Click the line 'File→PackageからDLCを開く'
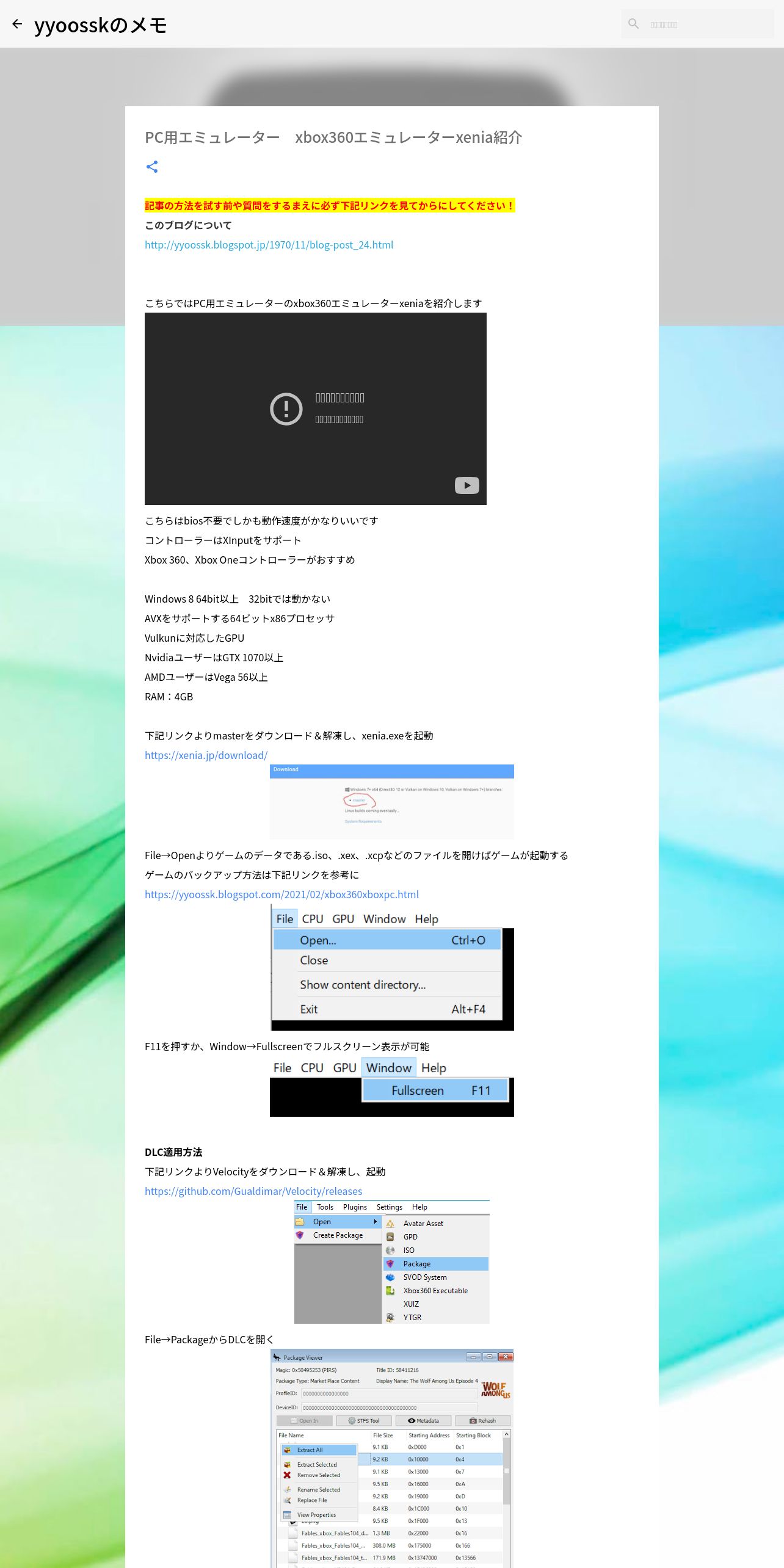 tap(209, 1340)
